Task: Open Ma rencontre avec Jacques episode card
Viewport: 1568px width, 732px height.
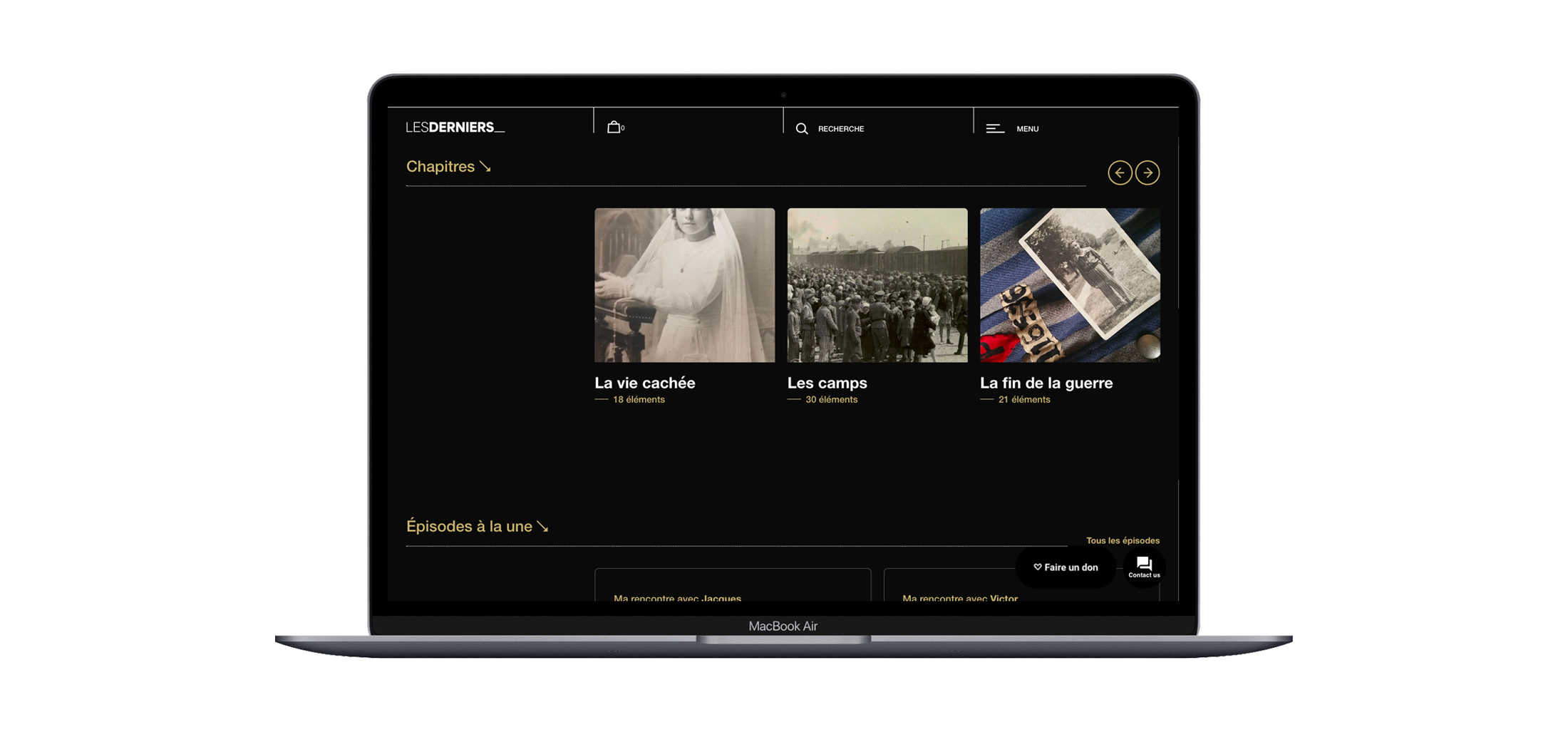Action: [732, 588]
